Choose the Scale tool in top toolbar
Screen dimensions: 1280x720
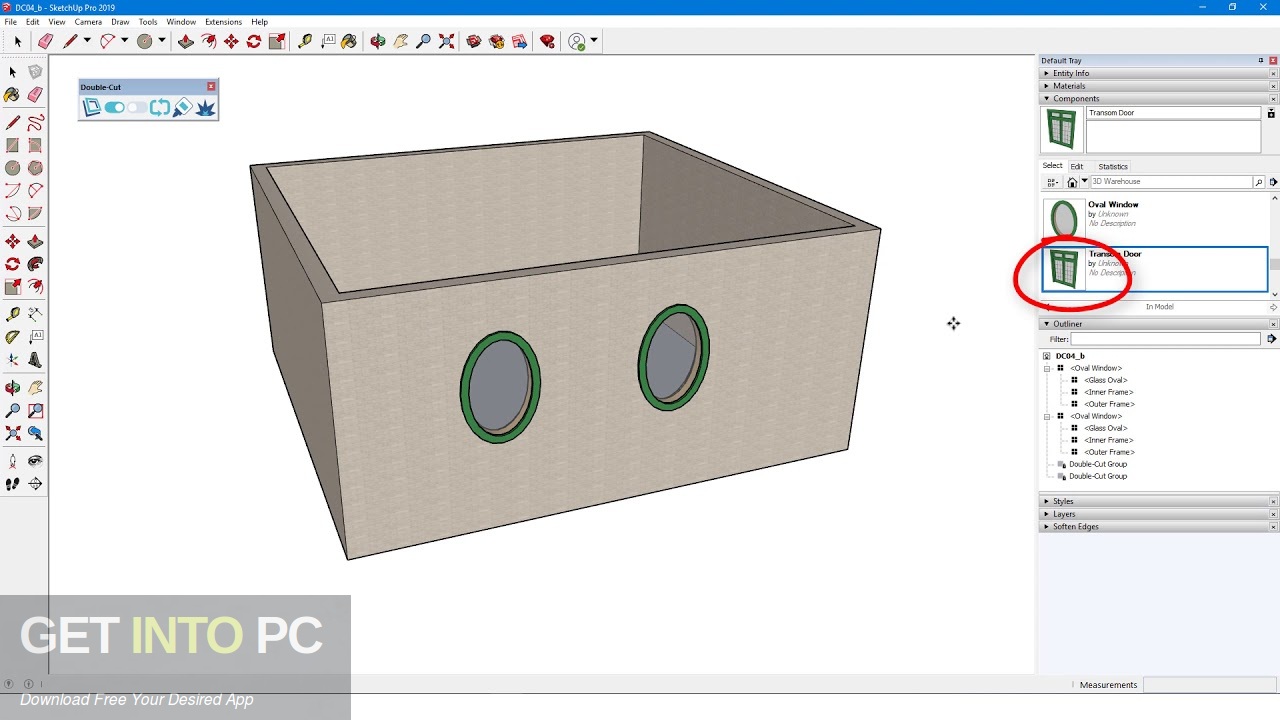point(277,41)
